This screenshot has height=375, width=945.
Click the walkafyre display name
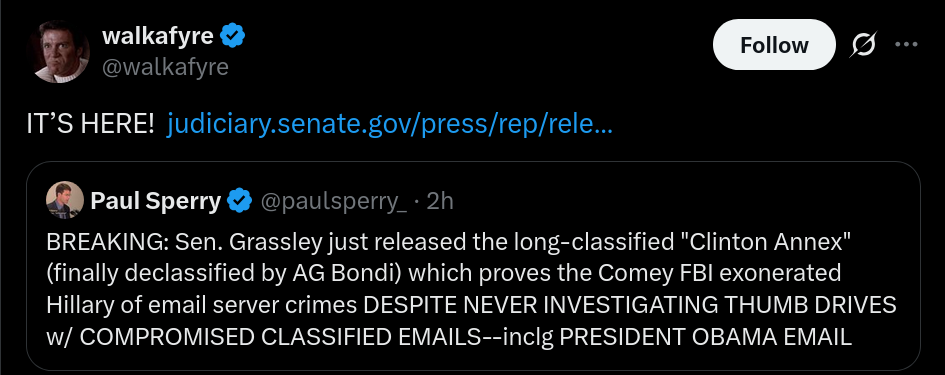pyautogui.click(x=158, y=36)
